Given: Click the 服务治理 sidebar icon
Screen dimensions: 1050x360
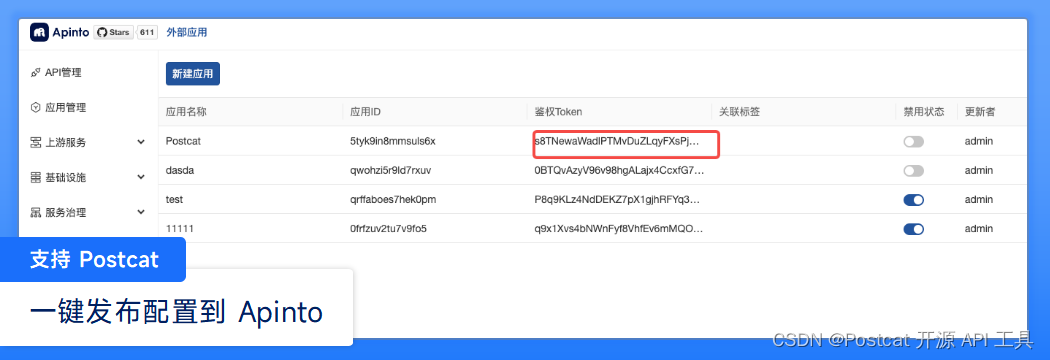Looking at the screenshot, I should pyautogui.click(x=36, y=213).
